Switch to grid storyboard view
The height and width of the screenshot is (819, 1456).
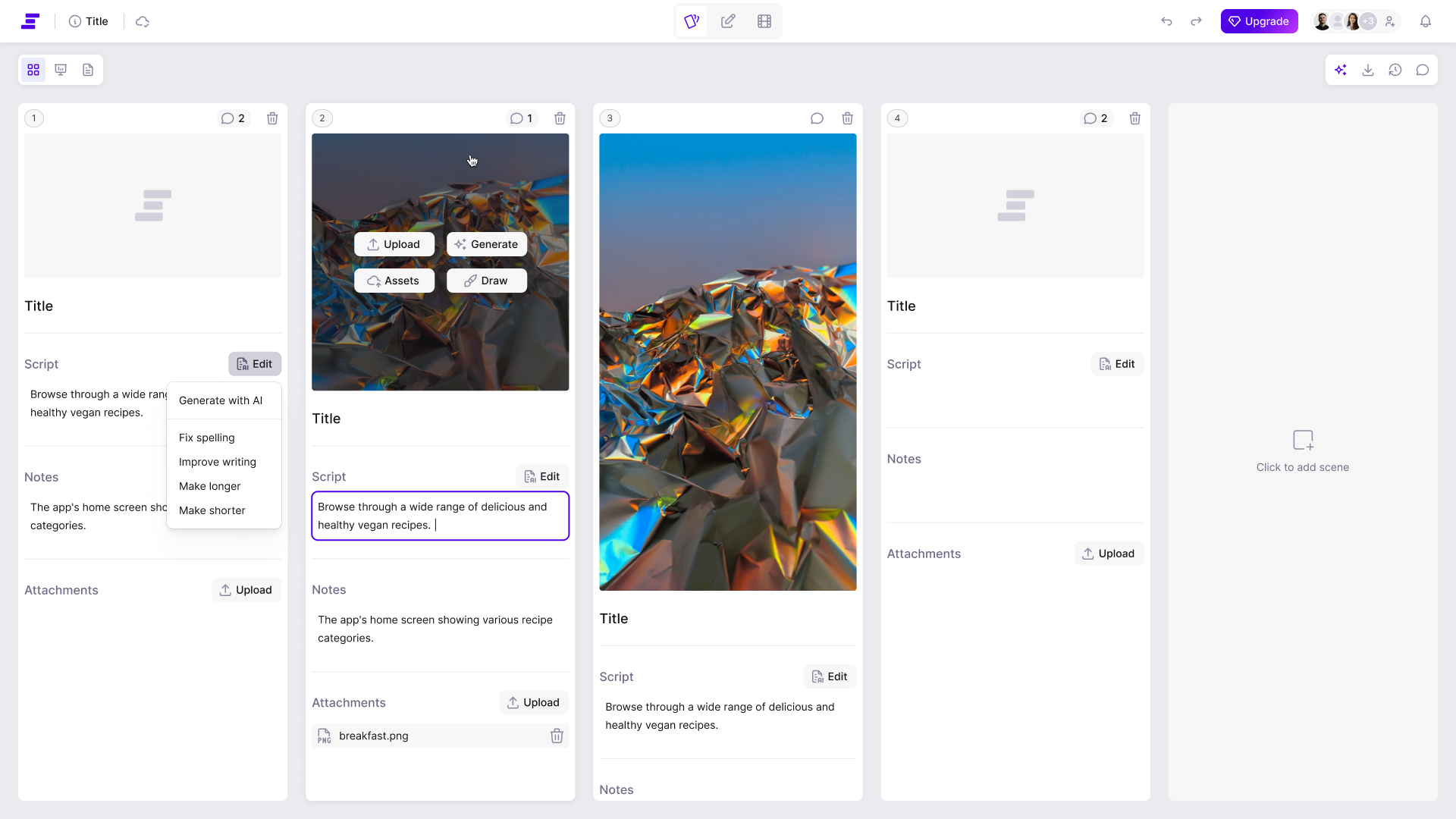tap(33, 70)
